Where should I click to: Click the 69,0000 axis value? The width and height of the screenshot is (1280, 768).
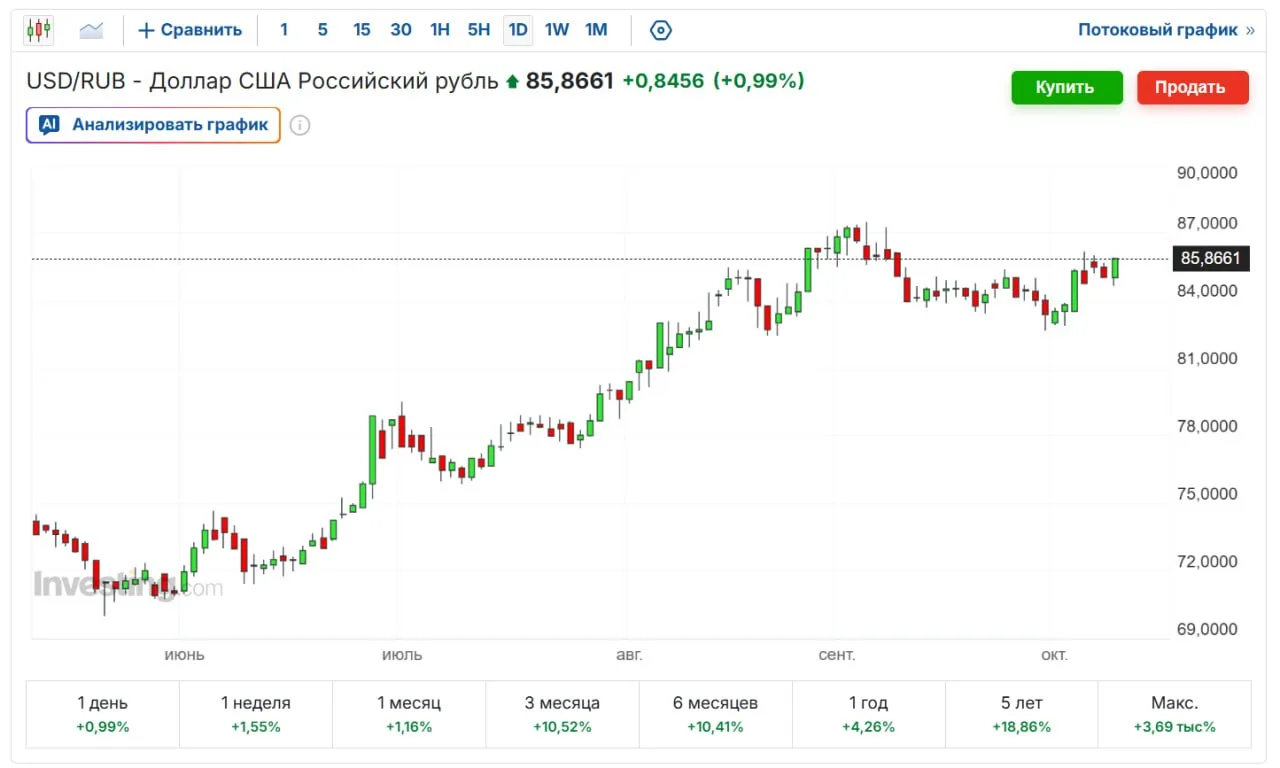pyautogui.click(x=1207, y=629)
